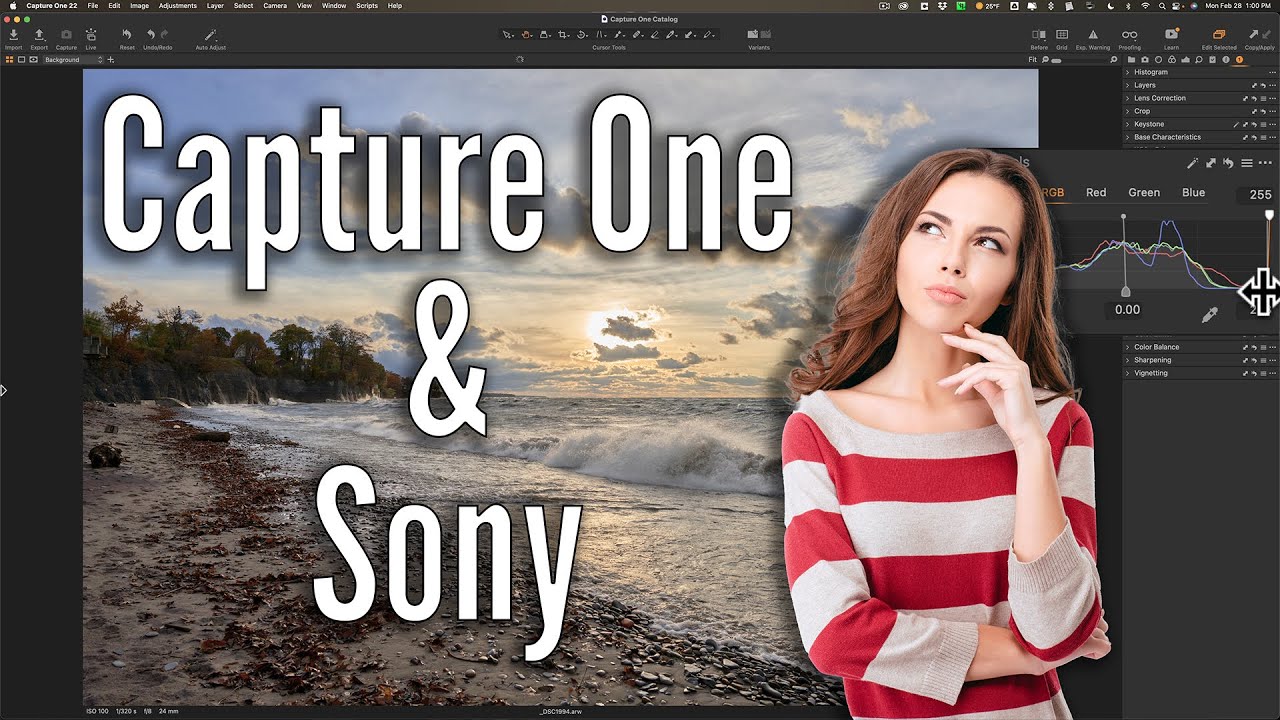This screenshot has height=720, width=1280.
Task: Click the Dropbox menu bar icon
Action: pos(943,6)
